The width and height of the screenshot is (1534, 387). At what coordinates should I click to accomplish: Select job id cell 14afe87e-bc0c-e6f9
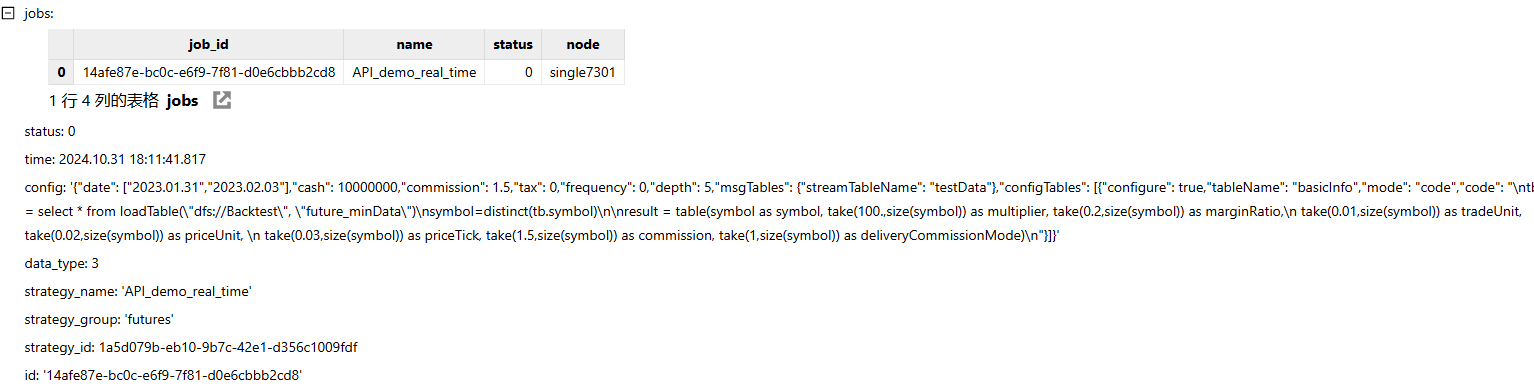coord(209,73)
